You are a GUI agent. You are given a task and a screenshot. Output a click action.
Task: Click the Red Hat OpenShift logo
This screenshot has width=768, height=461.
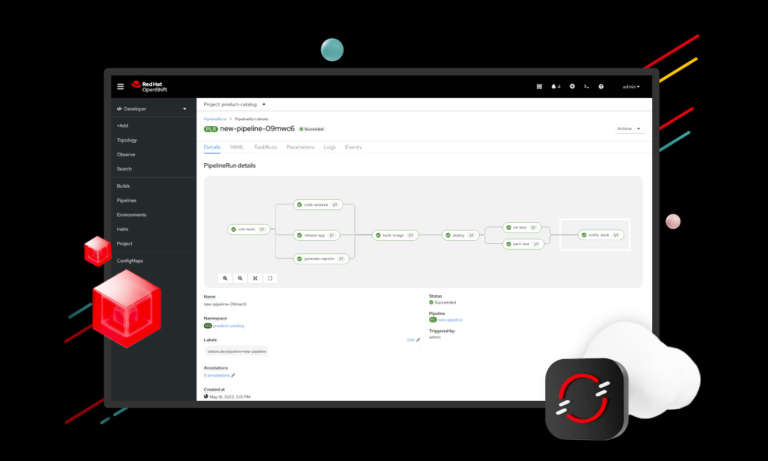[x=149, y=87]
